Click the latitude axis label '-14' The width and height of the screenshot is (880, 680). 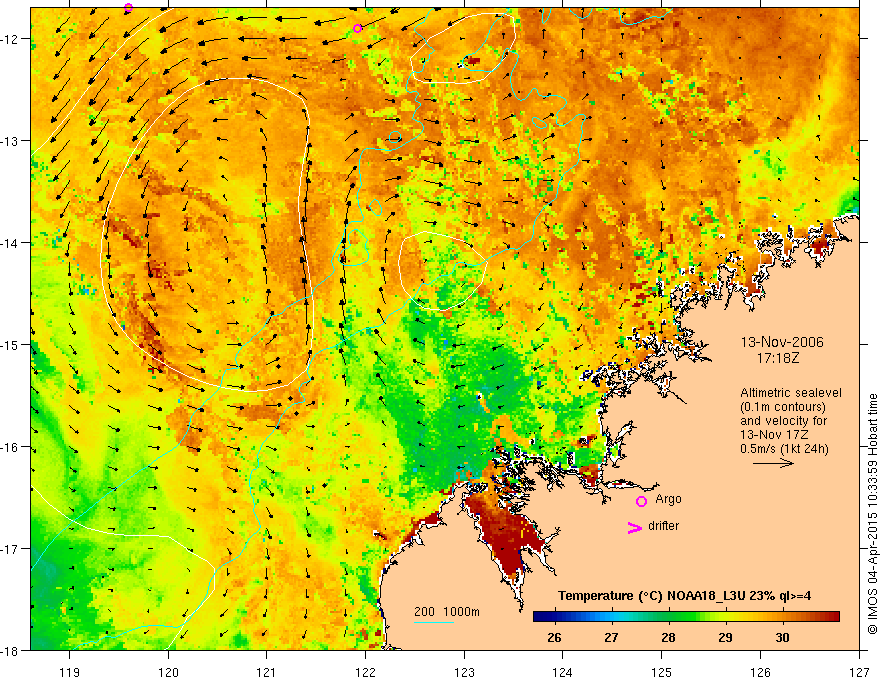click(12, 242)
